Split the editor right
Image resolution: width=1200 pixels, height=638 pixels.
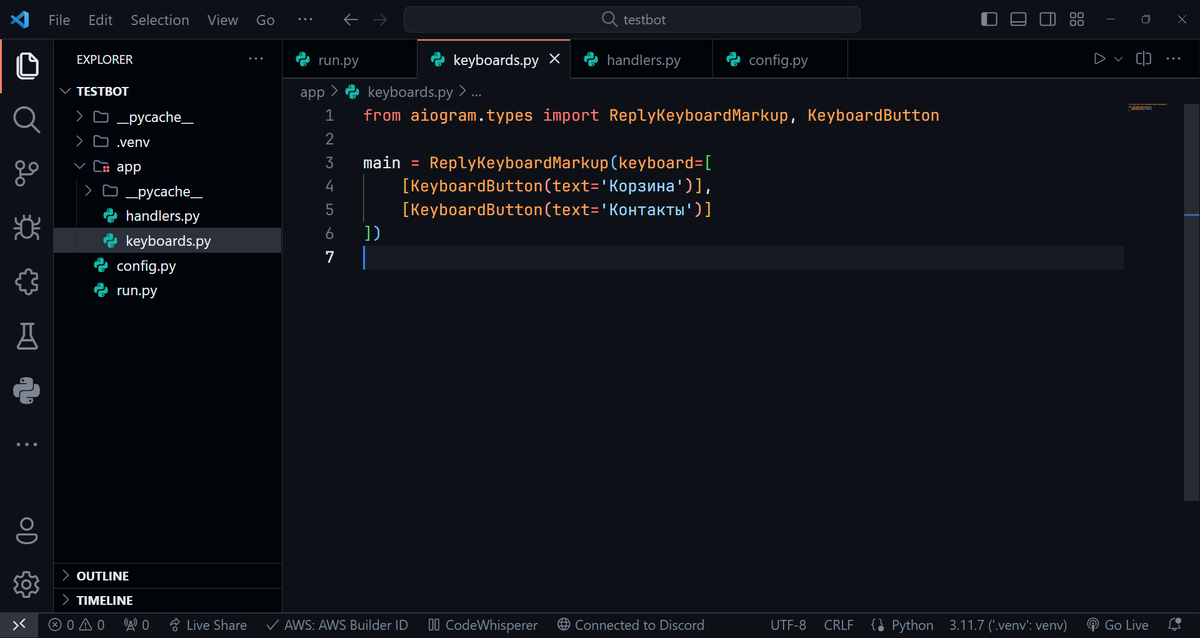(x=1145, y=59)
